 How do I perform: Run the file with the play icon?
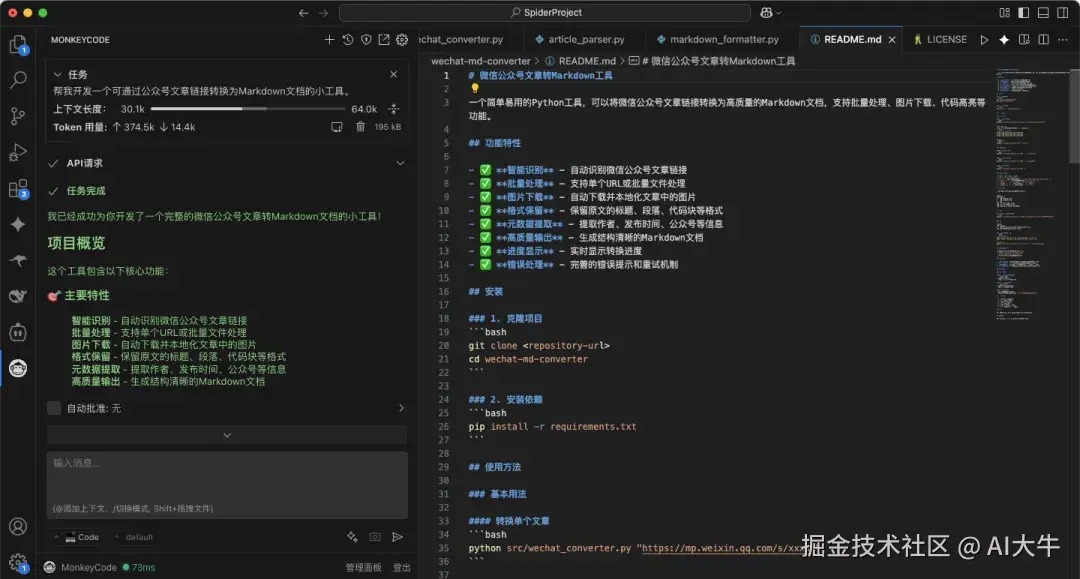(x=984, y=40)
